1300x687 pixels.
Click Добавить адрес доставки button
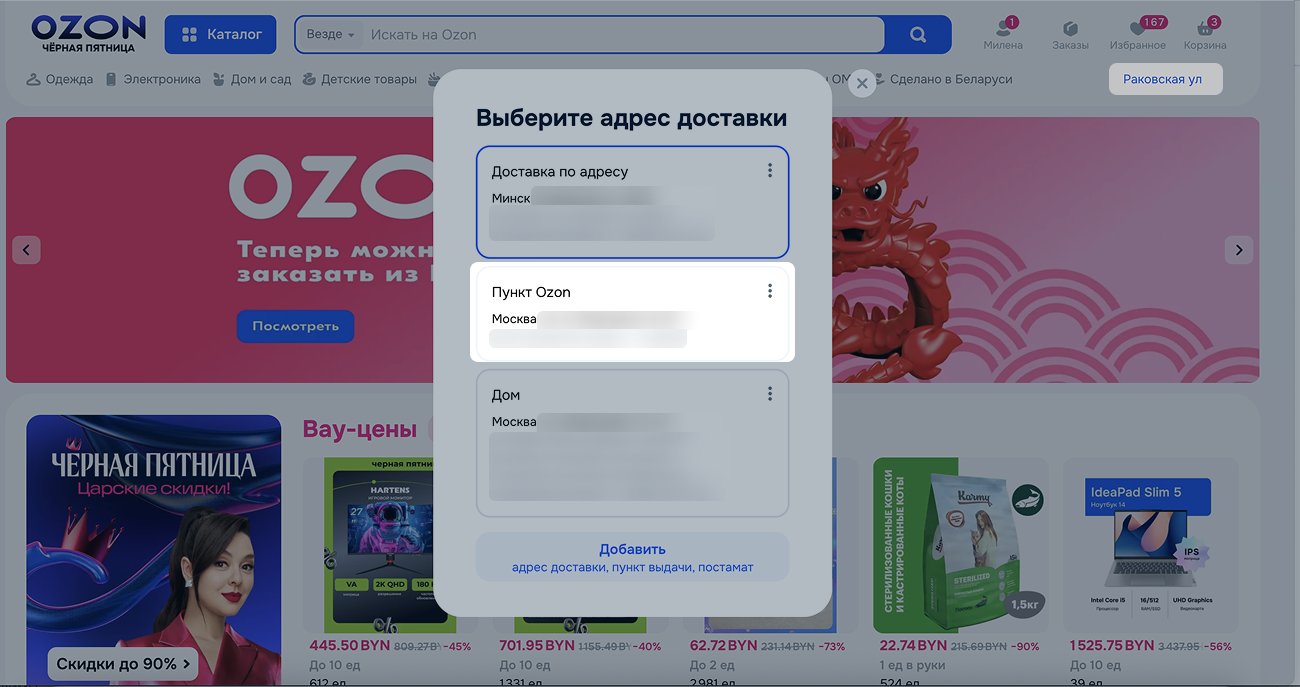(x=632, y=557)
